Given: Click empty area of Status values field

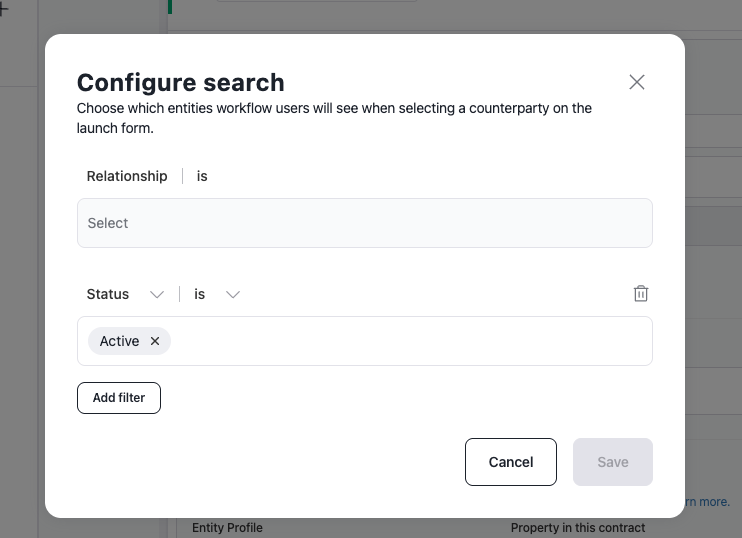Looking at the screenshot, I should (x=410, y=341).
